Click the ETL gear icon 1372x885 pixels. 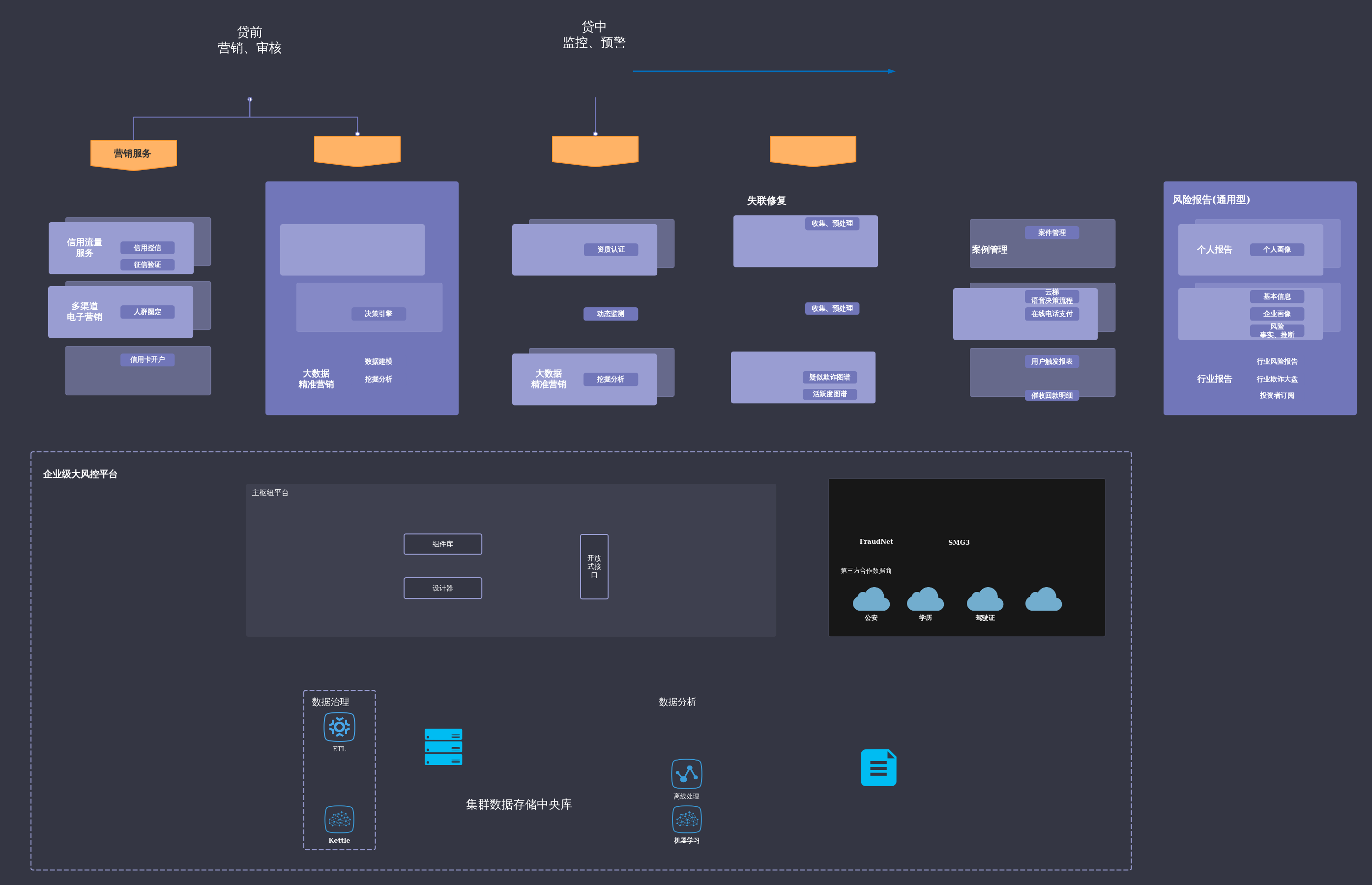point(339,727)
